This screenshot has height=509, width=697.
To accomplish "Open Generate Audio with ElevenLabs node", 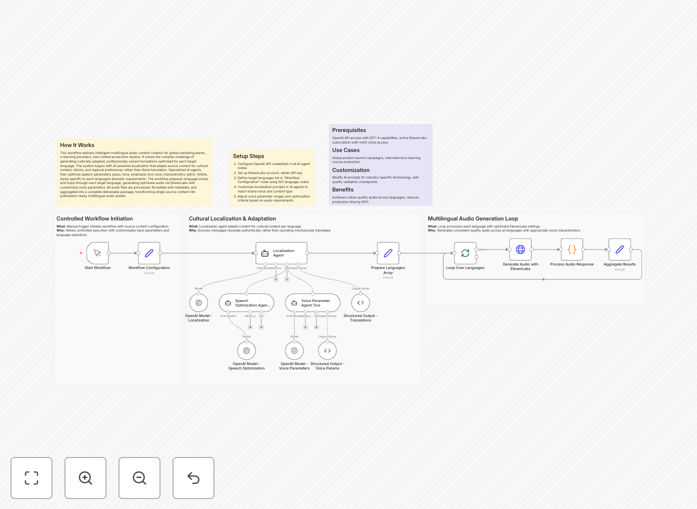I will 520,249.
